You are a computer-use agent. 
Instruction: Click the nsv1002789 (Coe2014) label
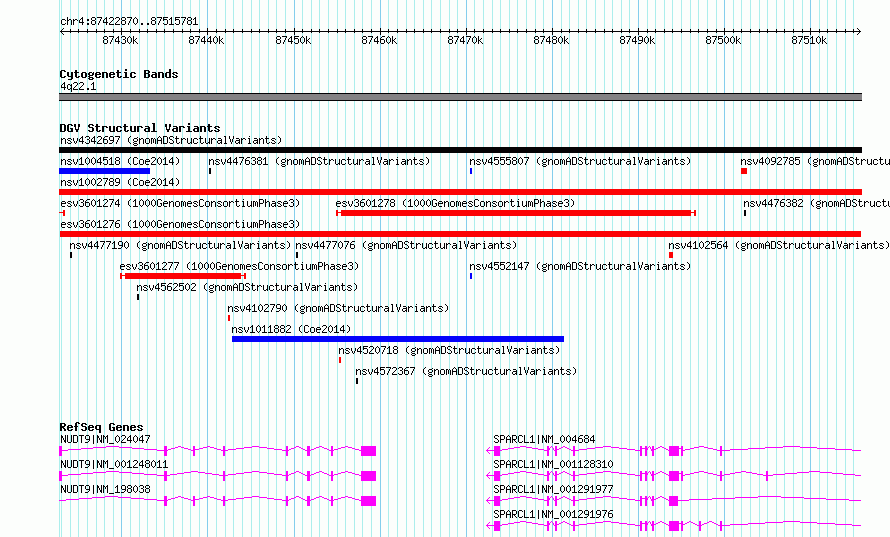tap(120, 182)
